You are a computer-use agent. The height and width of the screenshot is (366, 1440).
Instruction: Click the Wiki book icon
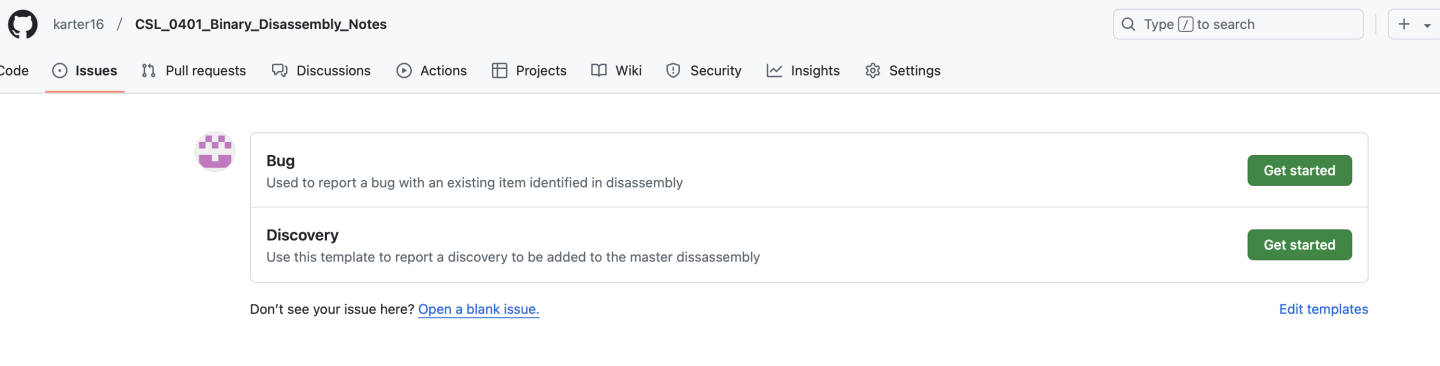599,70
